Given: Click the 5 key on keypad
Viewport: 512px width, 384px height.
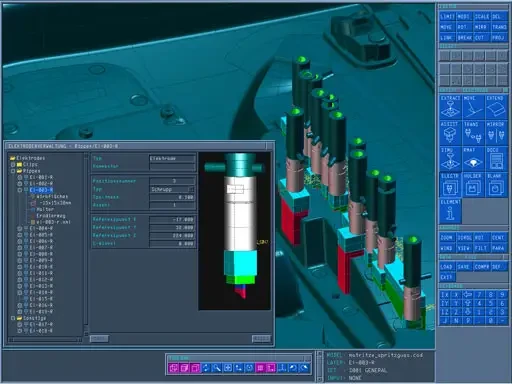Looking at the screenshot, I should (491, 303).
